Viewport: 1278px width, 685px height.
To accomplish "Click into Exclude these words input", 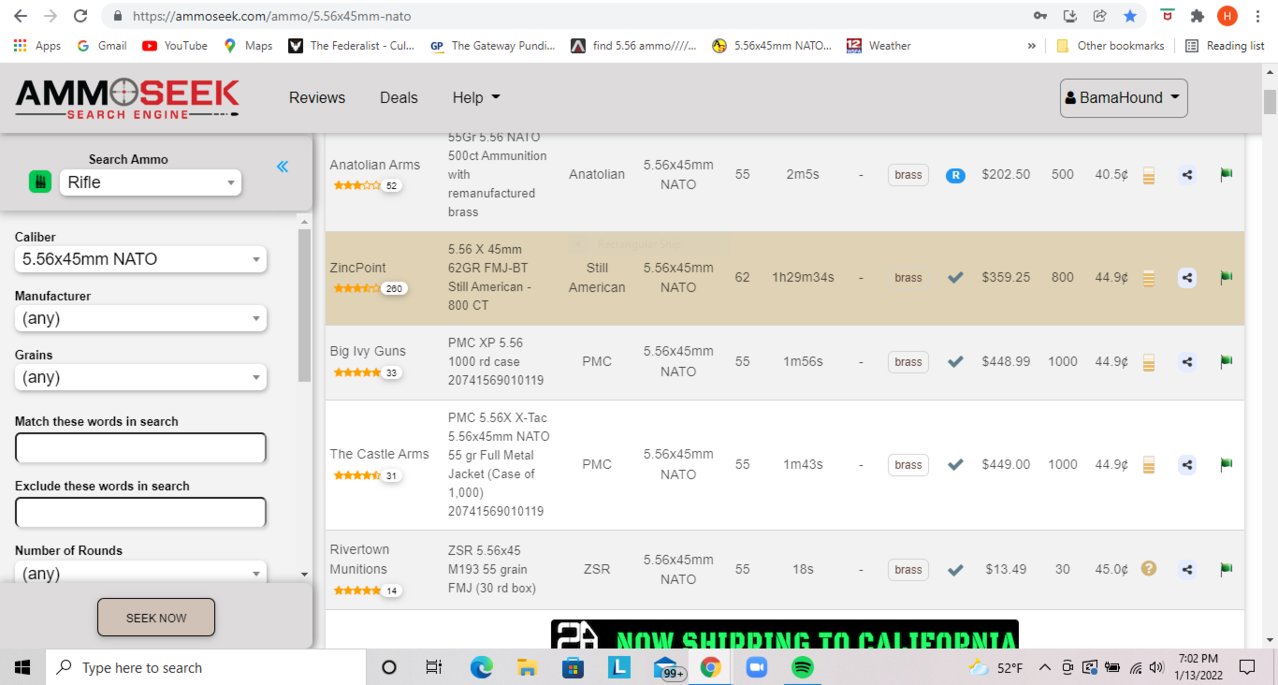I will tap(141, 513).
